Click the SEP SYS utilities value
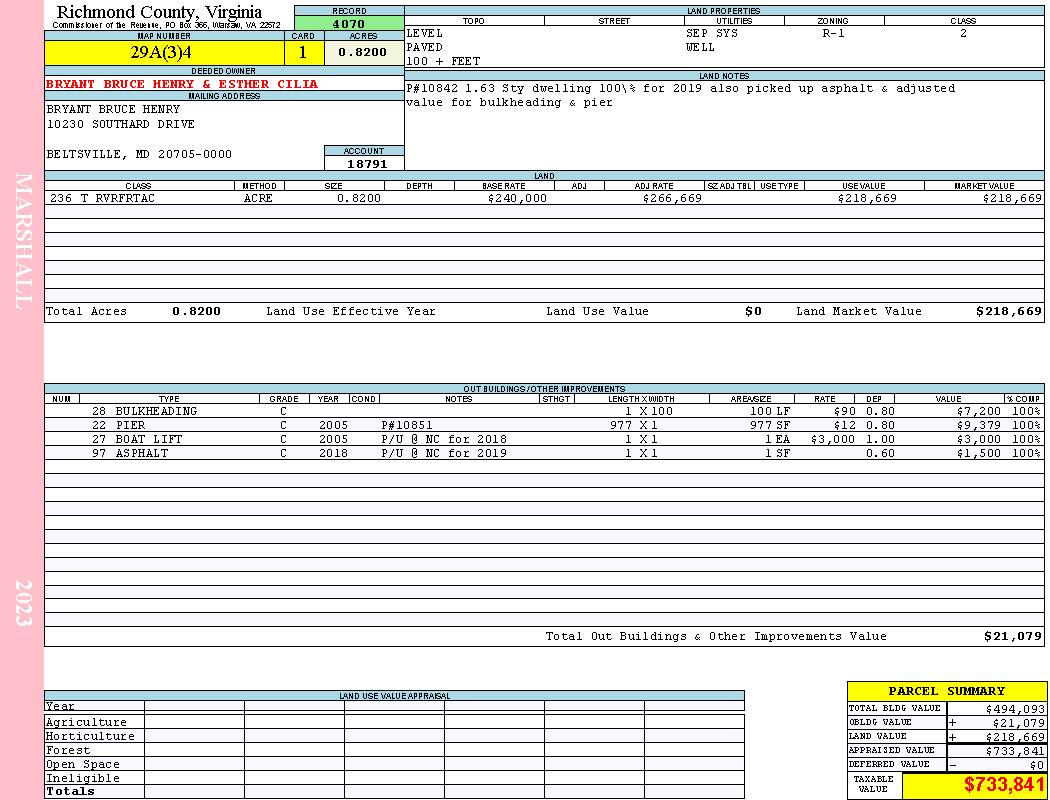The image size is (1050, 800). (712, 33)
